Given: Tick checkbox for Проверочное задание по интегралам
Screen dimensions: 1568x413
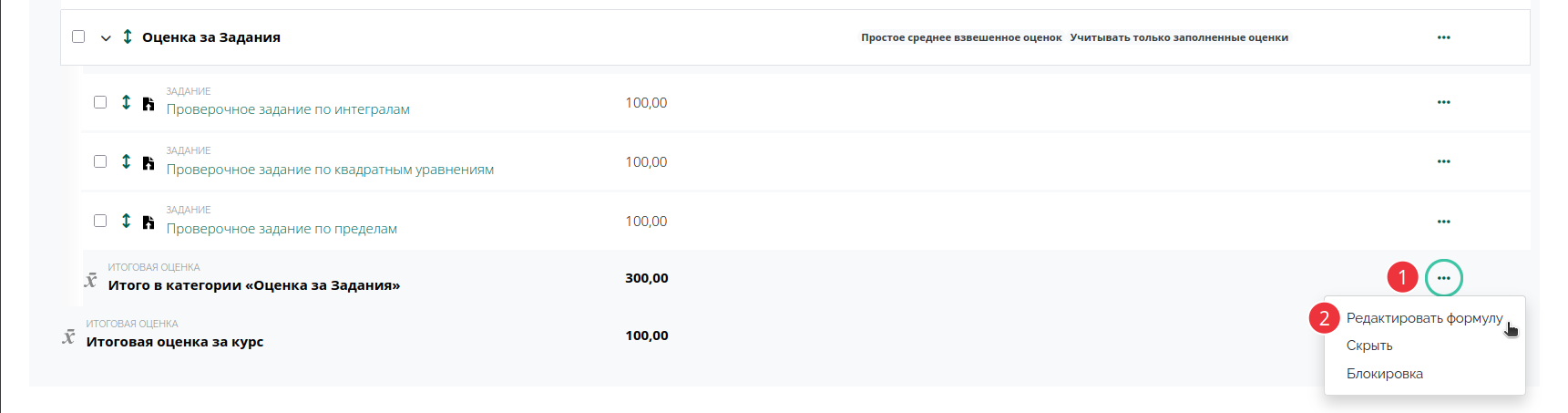Looking at the screenshot, I should point(100,102).
